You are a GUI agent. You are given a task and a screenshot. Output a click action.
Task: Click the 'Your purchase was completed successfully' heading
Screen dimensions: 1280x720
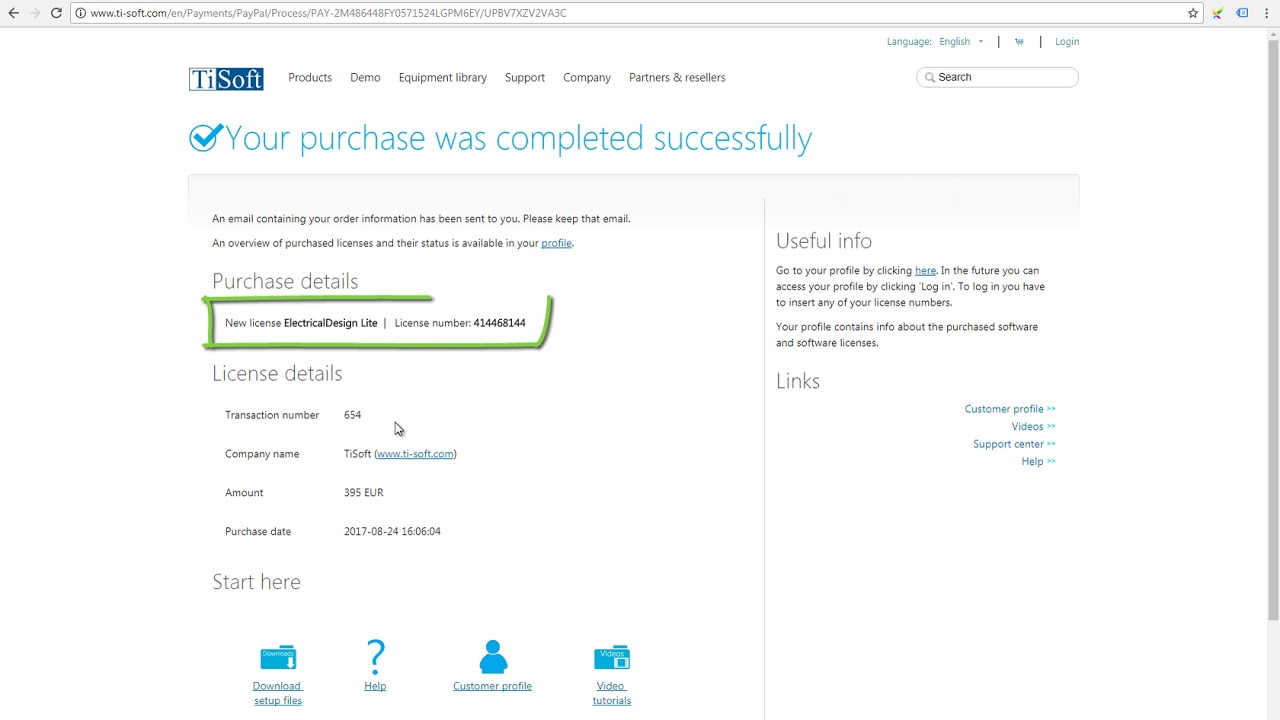pos(518,138)
